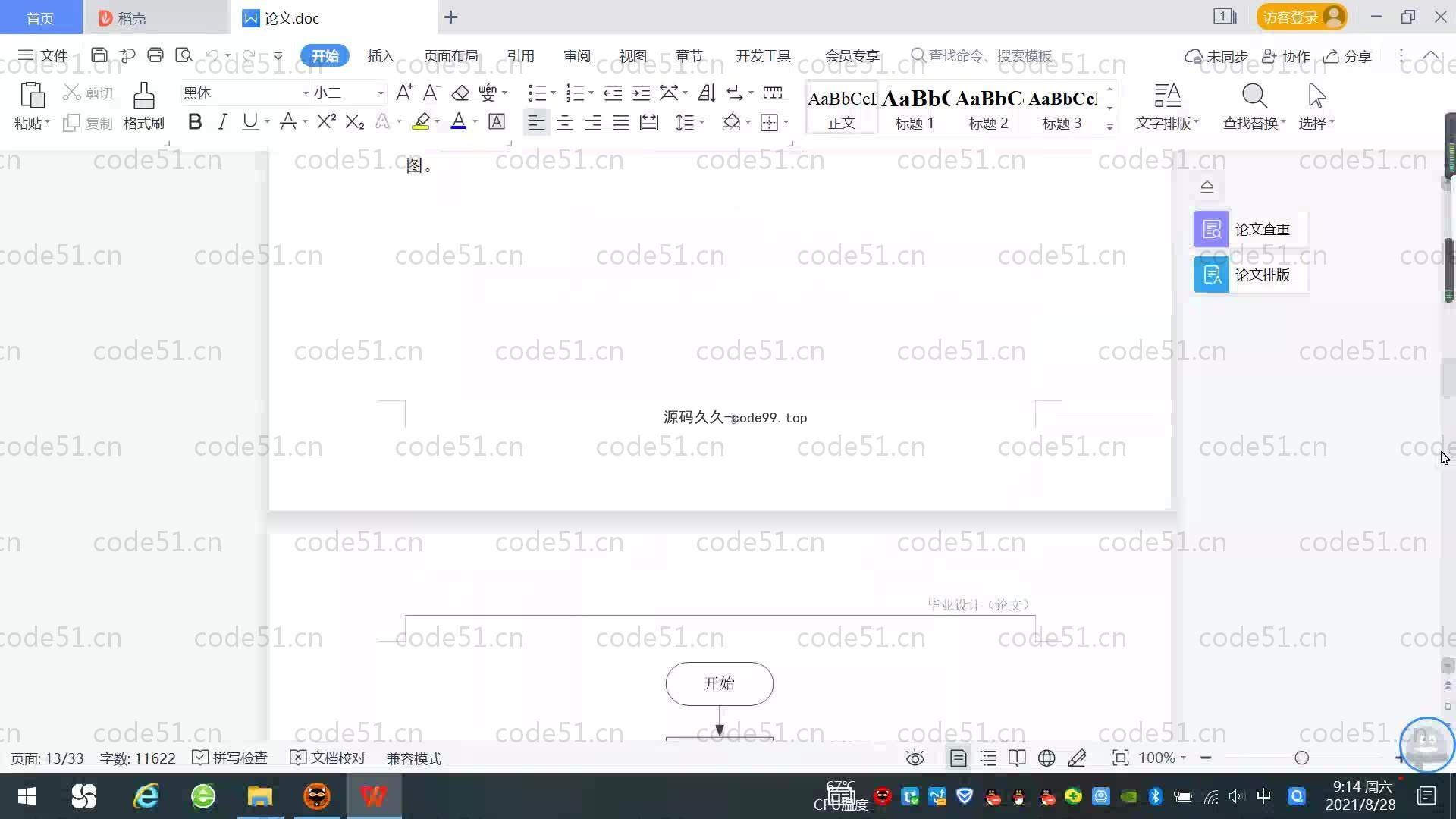Toggle justify text alignment
The width and height of the screenshot is (1456, 819).
[621, 122]
